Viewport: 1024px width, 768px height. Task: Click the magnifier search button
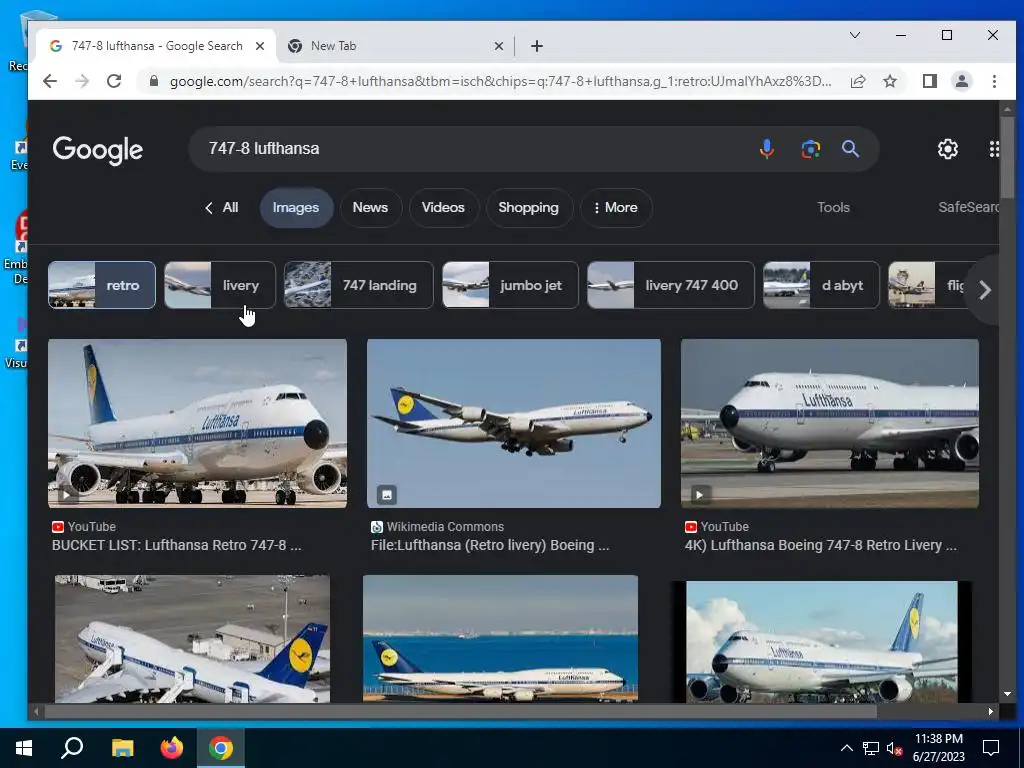click(850, 149)
